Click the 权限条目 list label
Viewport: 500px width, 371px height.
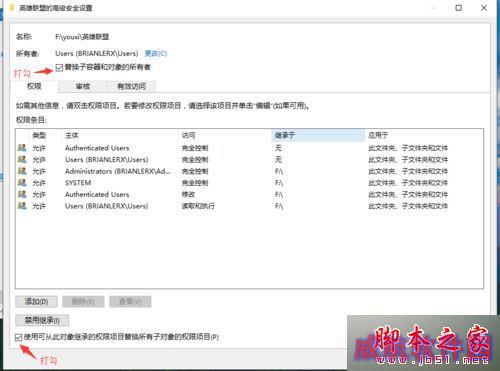(x=31, y=120)
